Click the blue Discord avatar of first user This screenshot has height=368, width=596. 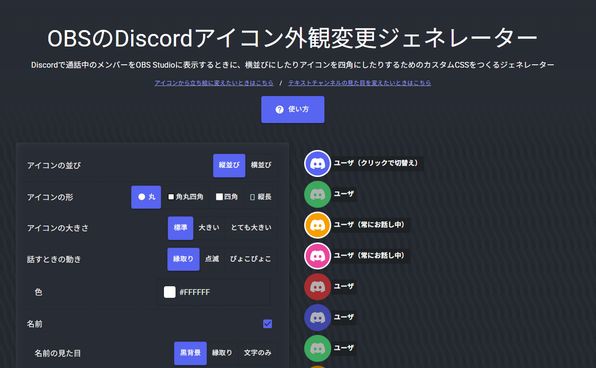(317, 163)
